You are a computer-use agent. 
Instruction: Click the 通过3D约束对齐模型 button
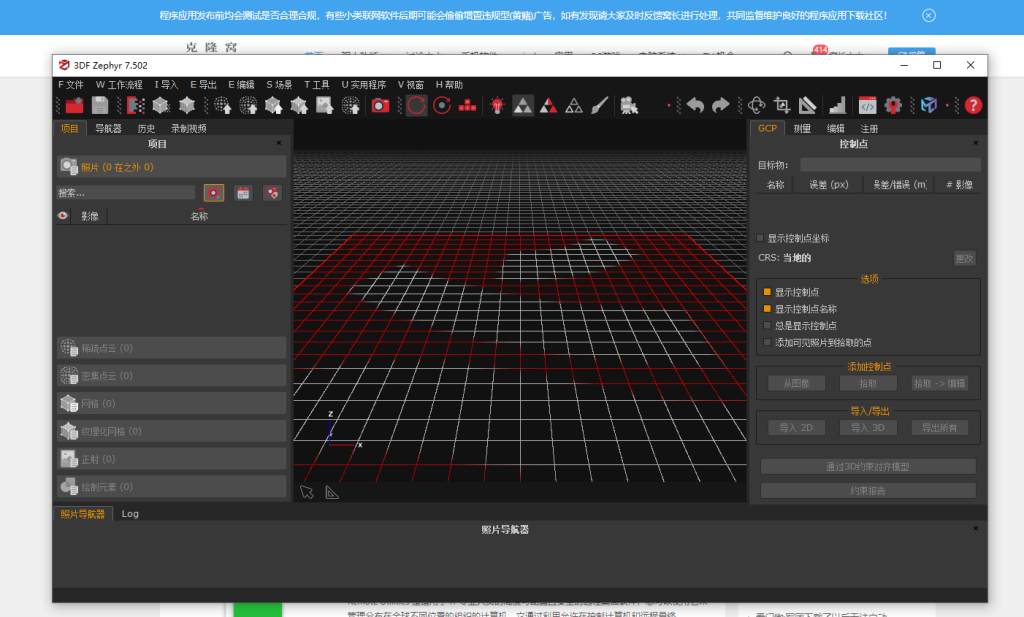click(868, 466)
